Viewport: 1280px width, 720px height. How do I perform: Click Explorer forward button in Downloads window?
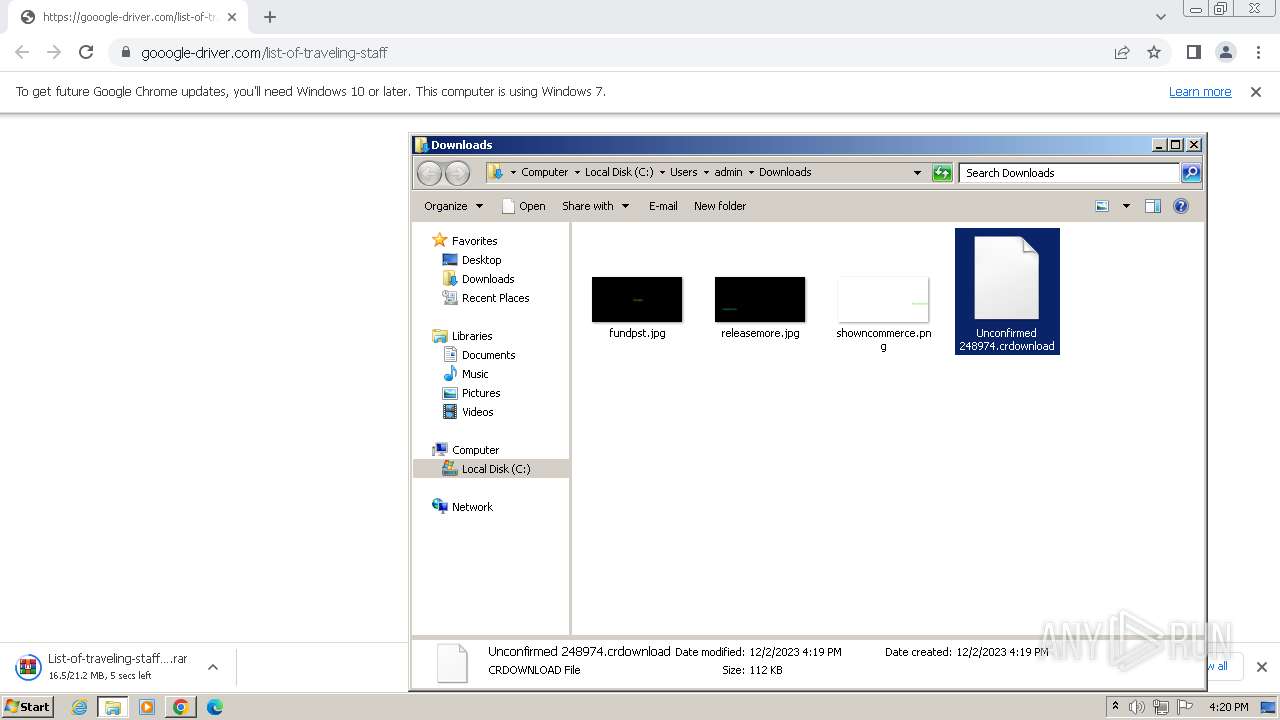(457, 173)
